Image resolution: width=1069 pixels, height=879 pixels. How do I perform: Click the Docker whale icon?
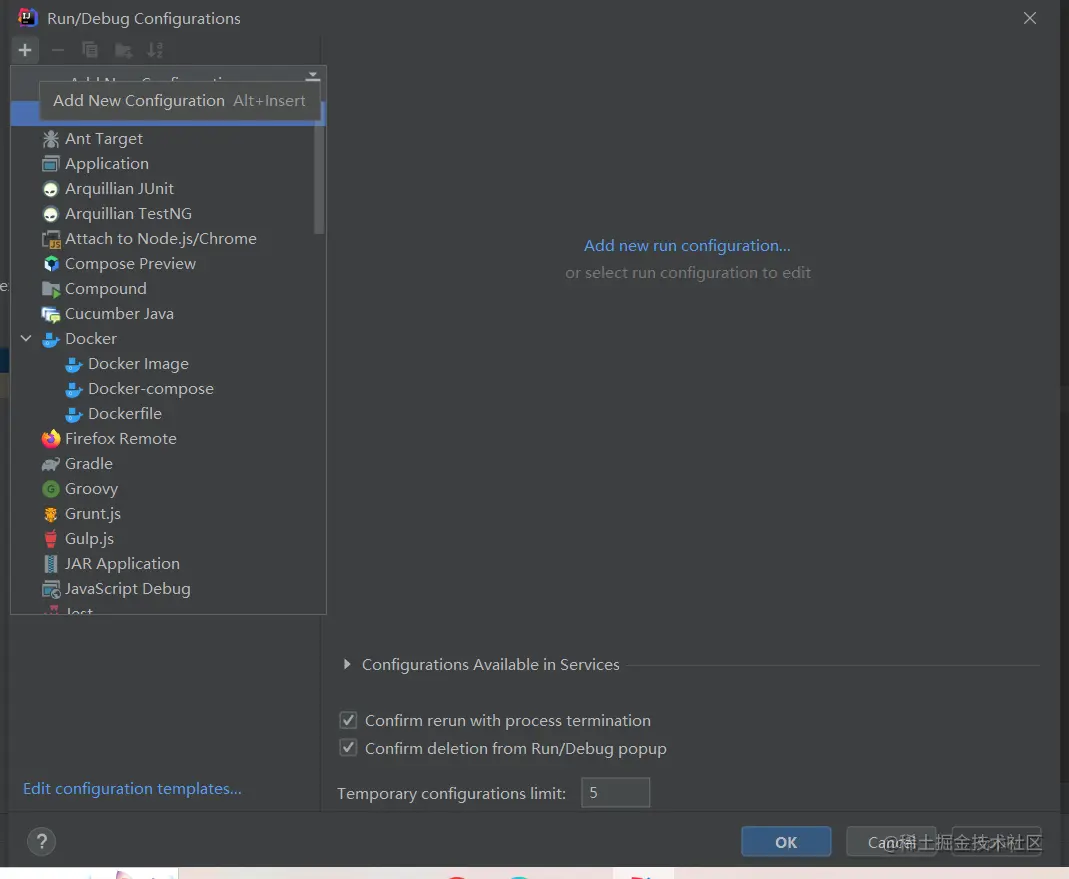pyautogui.click(x=50, y=339)
